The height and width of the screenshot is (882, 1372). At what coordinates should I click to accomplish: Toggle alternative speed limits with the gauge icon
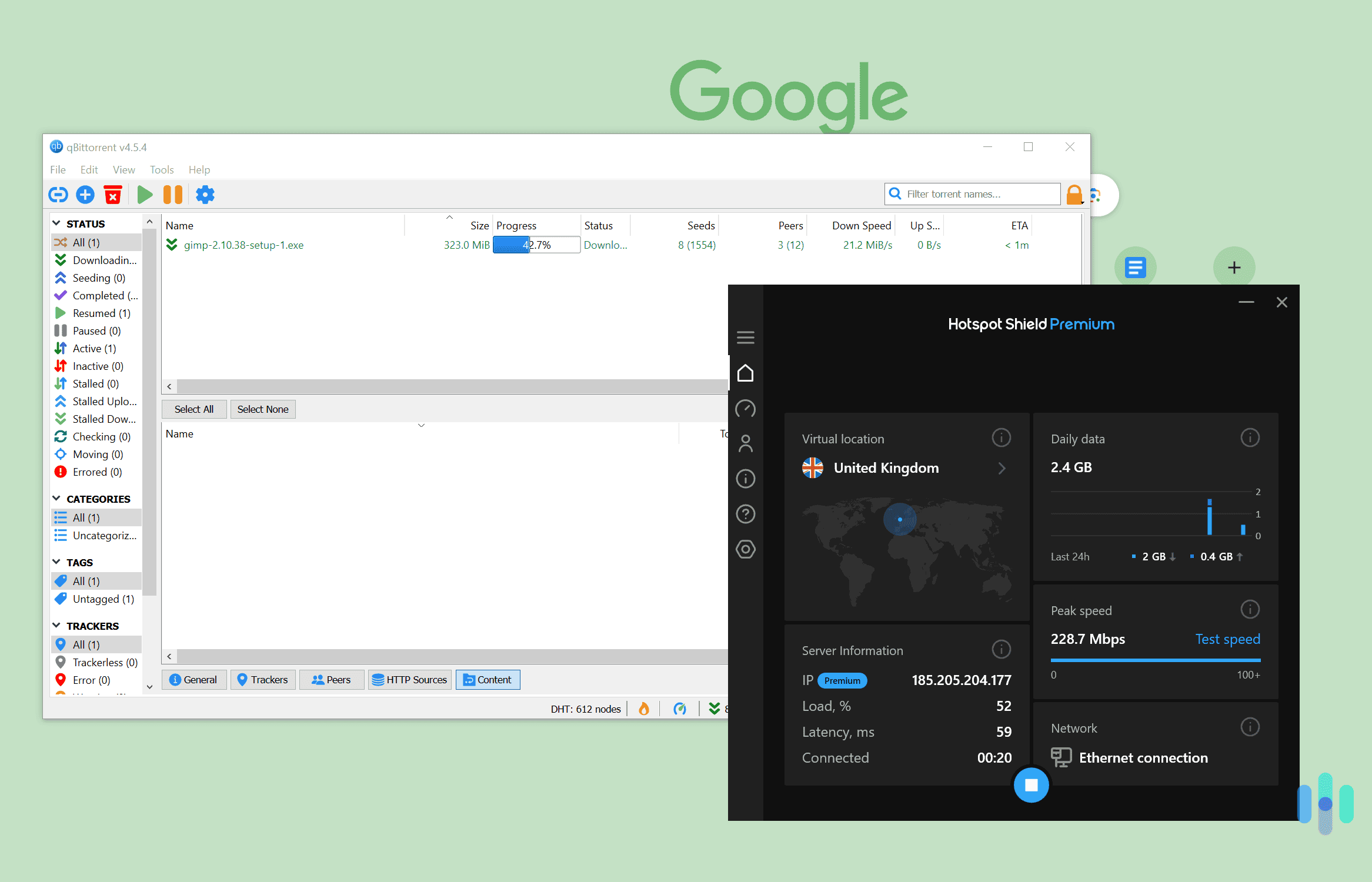pyautogui.click(x=680, y=709)
